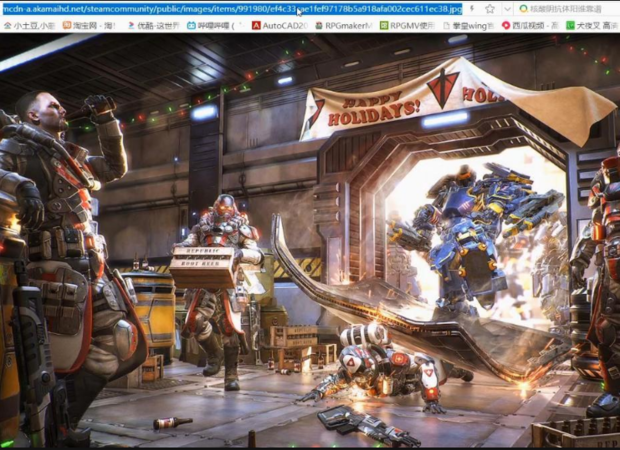Bookmark this page with the star icon
620x450 pixels.
[490, 9]
